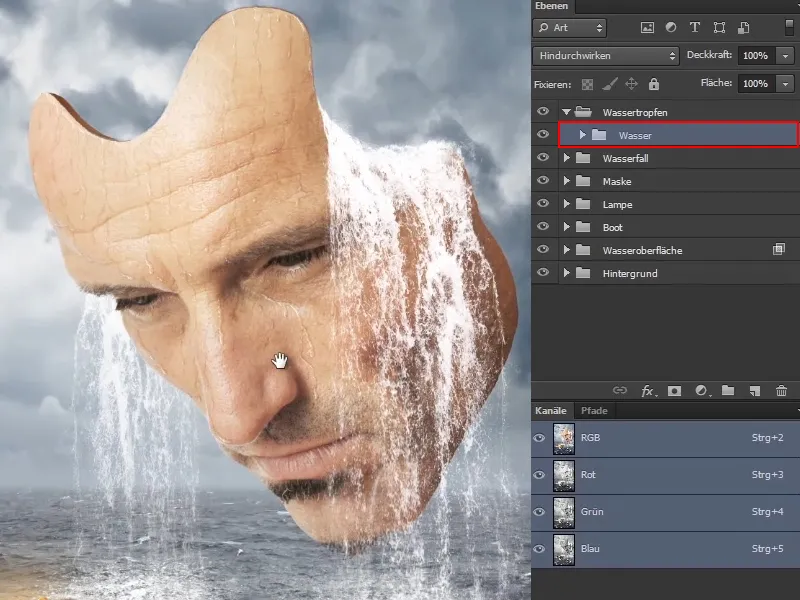Hide the Boot group
The height and width of the screenshot is (600, 800).
coord(543,226)
